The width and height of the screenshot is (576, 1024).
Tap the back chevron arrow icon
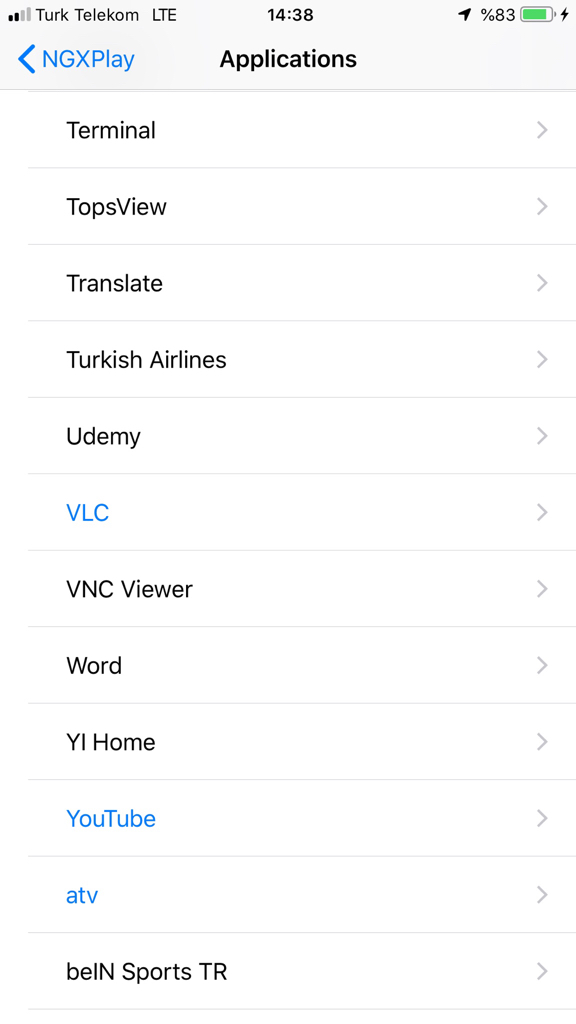(x=26, y=59)
